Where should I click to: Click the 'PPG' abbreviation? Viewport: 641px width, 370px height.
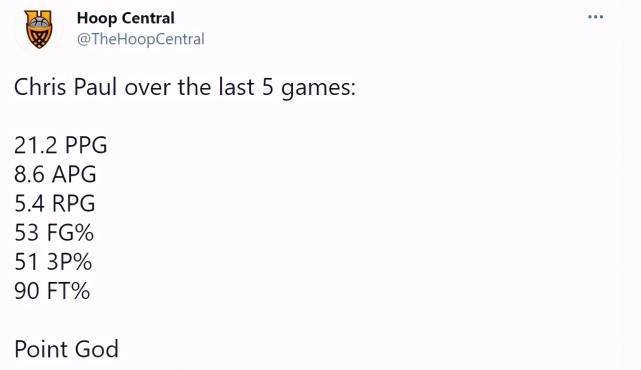click(86, 145)
